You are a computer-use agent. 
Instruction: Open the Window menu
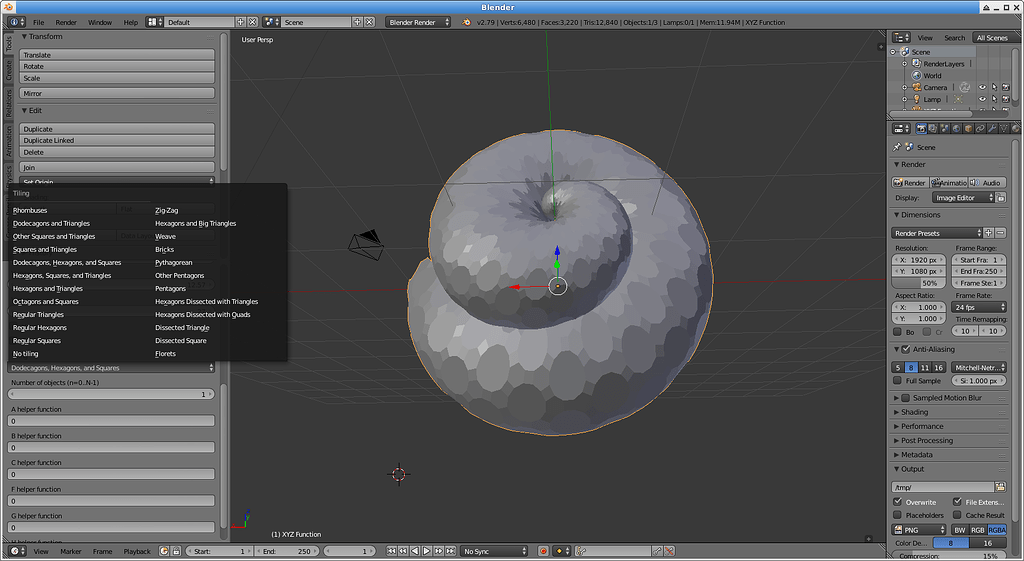click(100, 22)
